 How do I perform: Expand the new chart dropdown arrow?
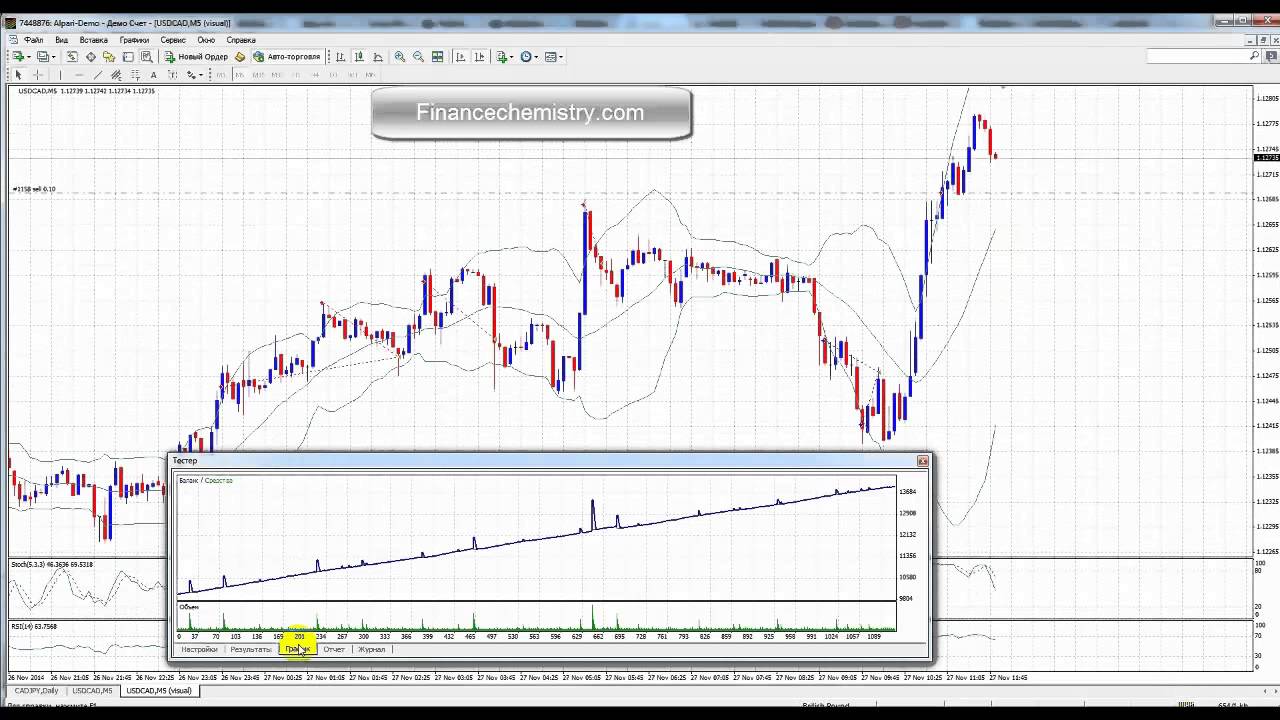click(x=29, y=57)
